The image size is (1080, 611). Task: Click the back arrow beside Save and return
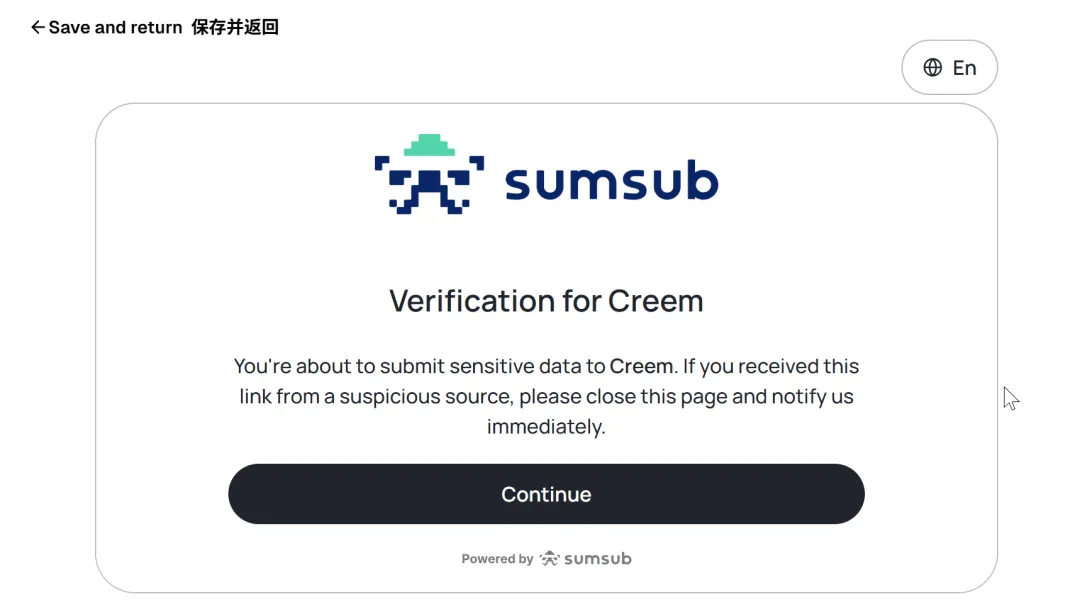coord(38,28)
